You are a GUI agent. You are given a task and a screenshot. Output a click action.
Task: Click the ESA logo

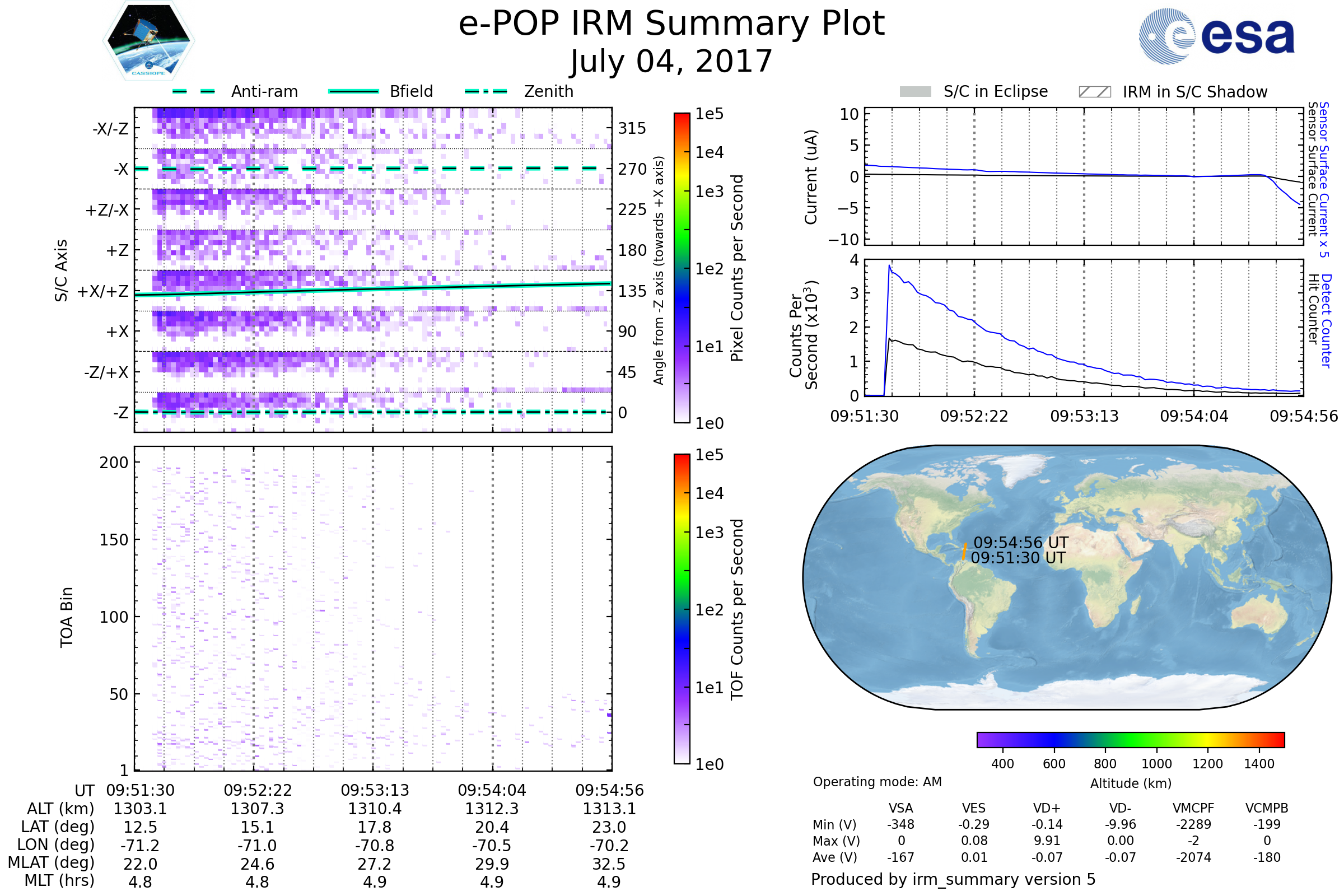[x=1216, y=36]
